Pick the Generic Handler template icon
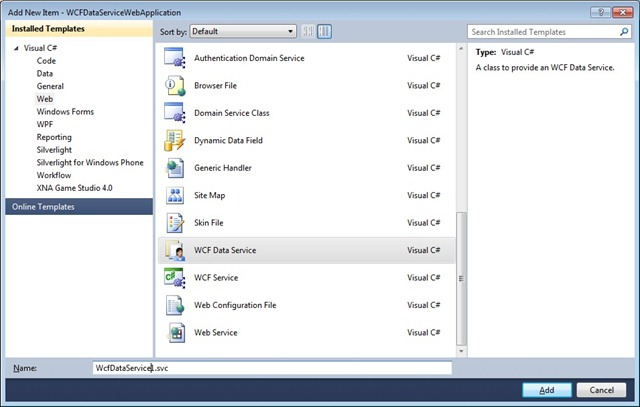 pyautogui.click(x=175, y=168)
